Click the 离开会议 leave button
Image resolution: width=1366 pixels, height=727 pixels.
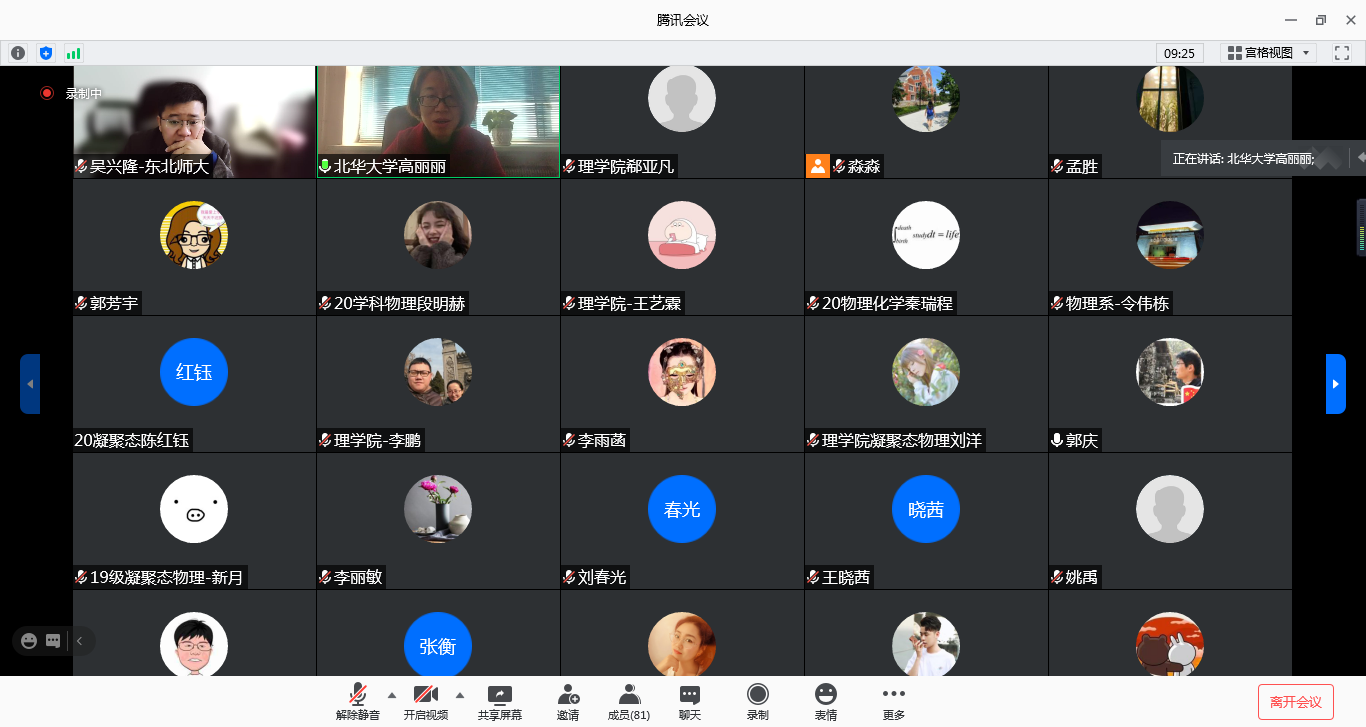click(1296, 702)
